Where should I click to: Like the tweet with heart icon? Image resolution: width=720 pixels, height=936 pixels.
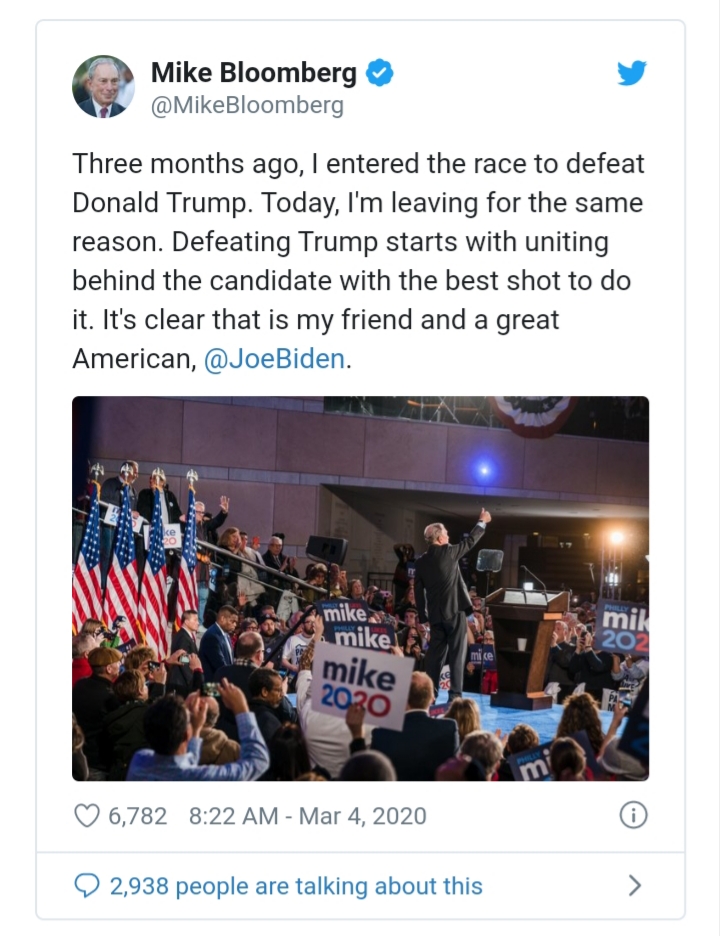(x=87, y=815)
